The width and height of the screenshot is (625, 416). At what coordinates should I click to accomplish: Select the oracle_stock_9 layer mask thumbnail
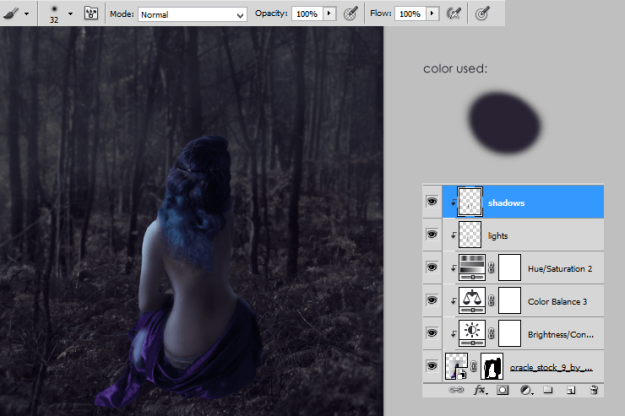[491, 366]
